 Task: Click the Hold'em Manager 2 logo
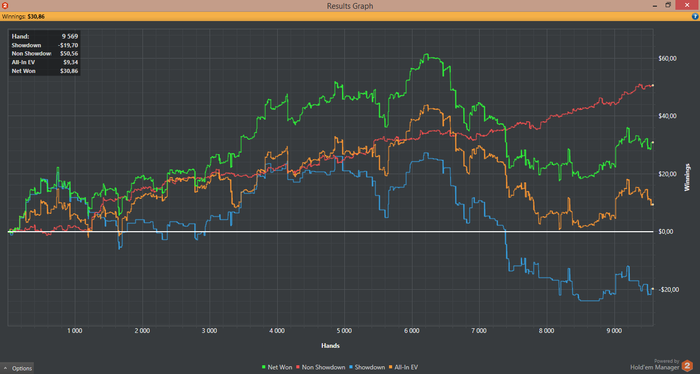(x=687, y=366)
